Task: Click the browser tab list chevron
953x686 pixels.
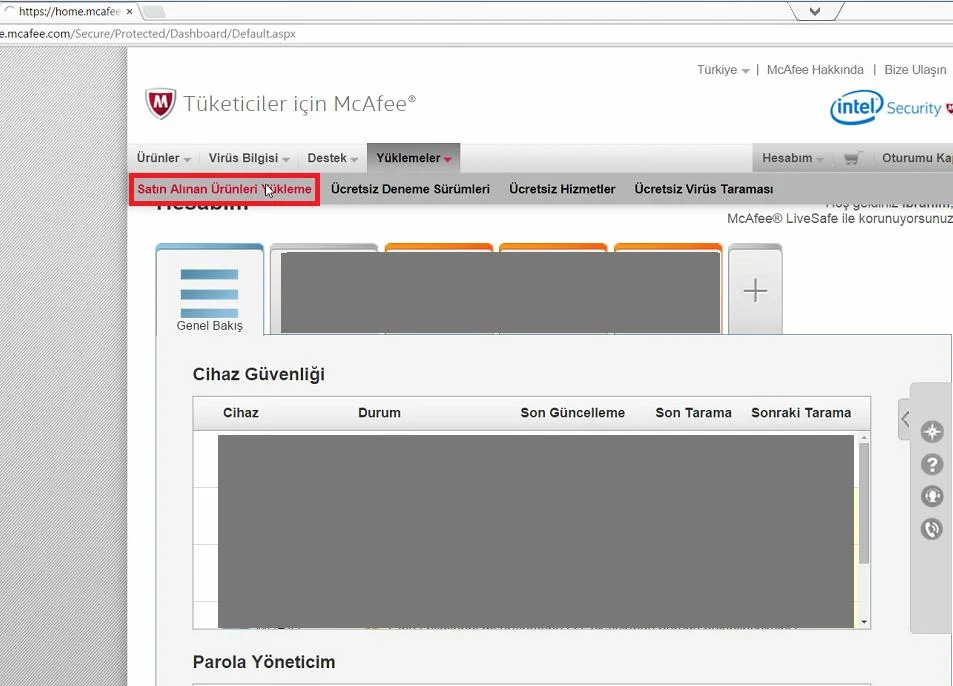Action: pyautogui.click(x=815, y=11)
